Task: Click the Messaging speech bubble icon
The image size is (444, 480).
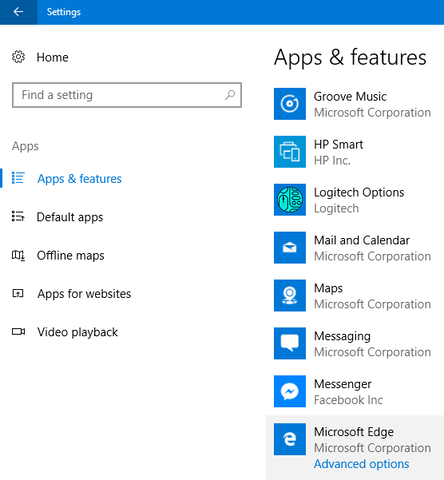Action: click(x=290, y=343)
